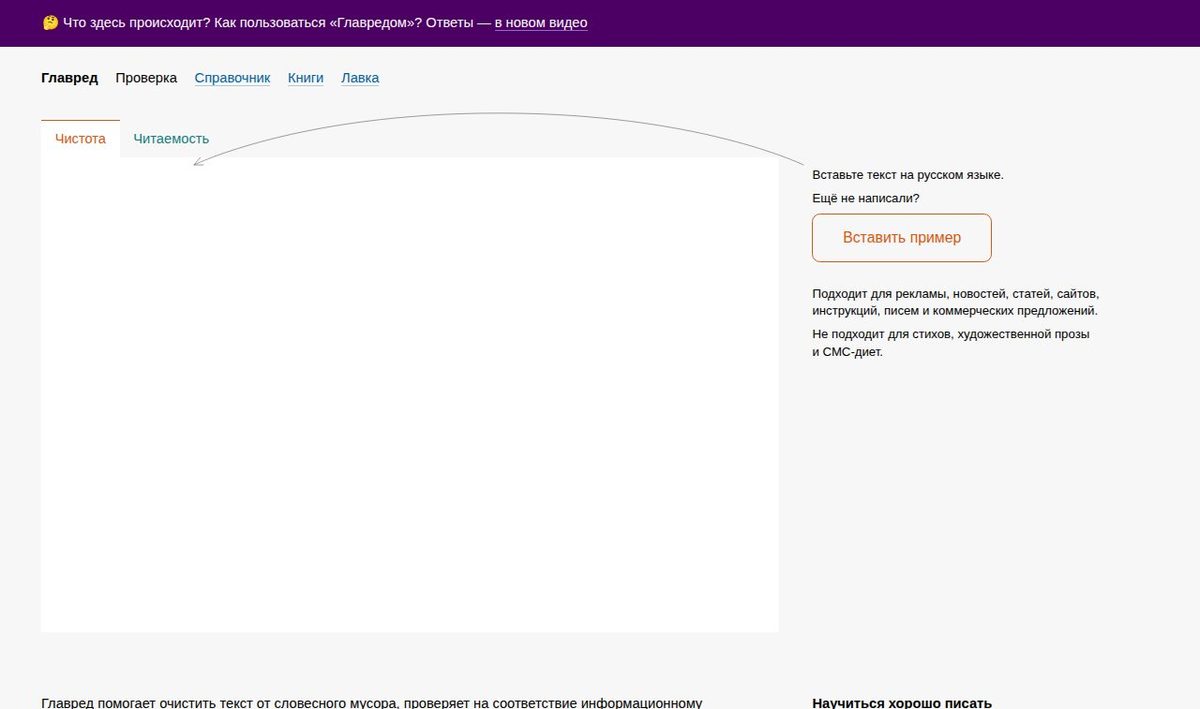Visit the Лавка shop link

(x=360, y=78)
